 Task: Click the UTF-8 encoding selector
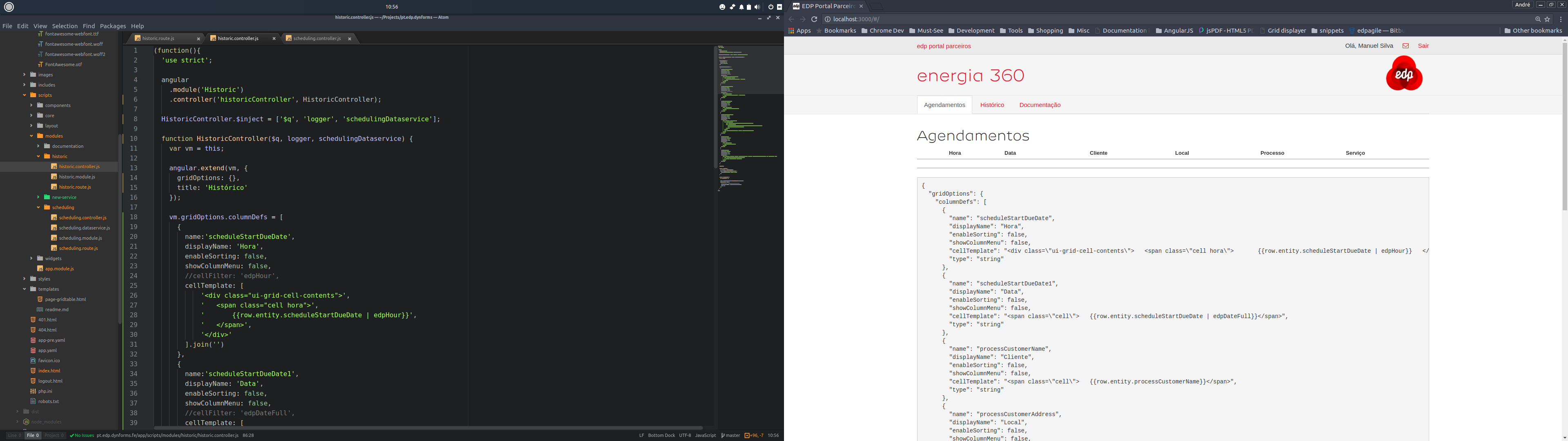pos(685,436)
